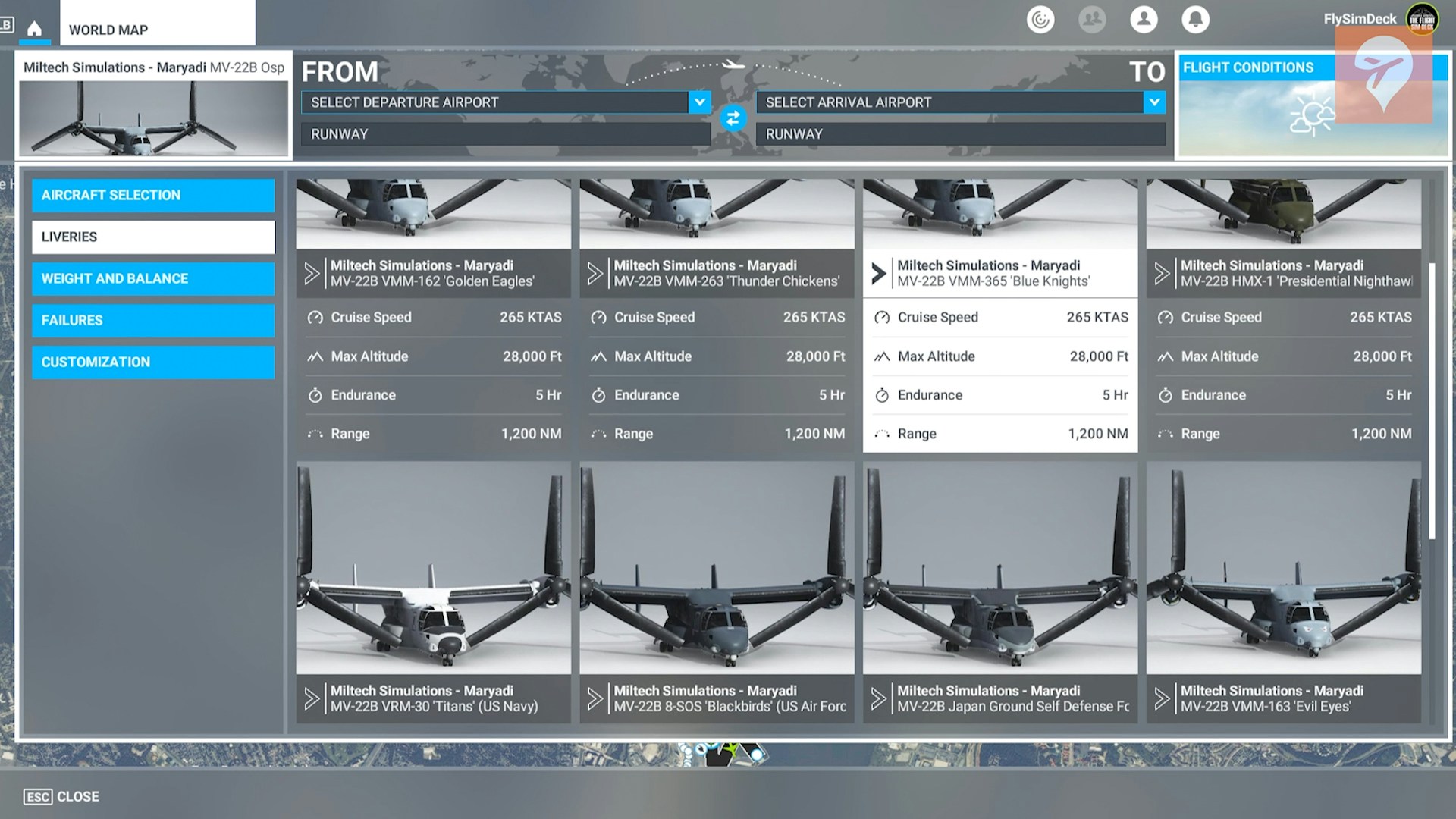
Task: Open the user profile icon
Action: (1144, 19)
